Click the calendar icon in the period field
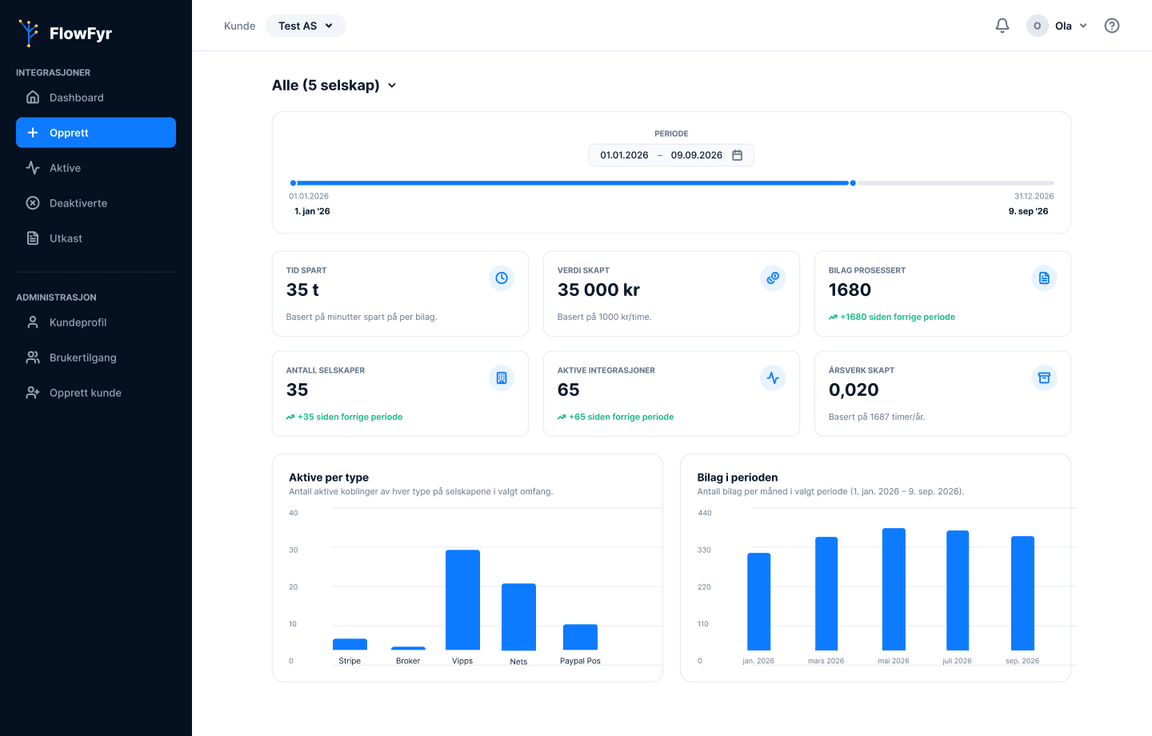 pyautogui.click(x=737, y=155)
